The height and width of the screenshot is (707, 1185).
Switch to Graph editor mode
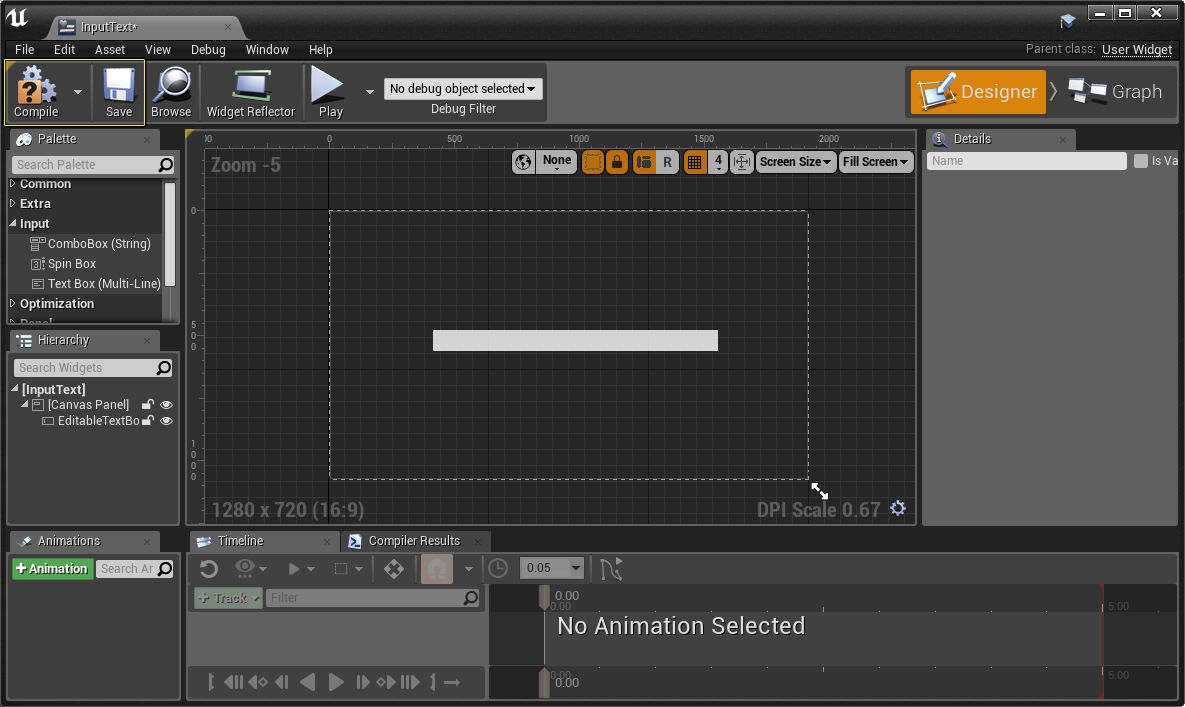tap(1115, 92)
